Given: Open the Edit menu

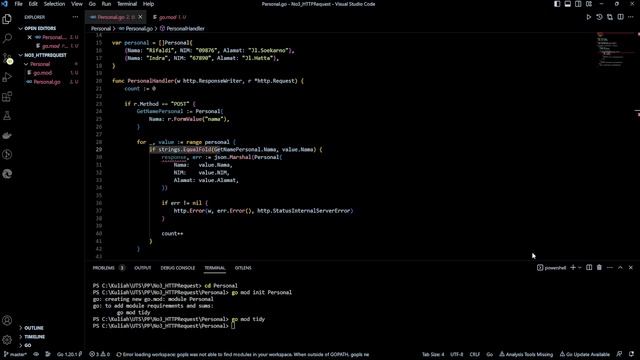Looking at the screenshot, I should (33, 4).
